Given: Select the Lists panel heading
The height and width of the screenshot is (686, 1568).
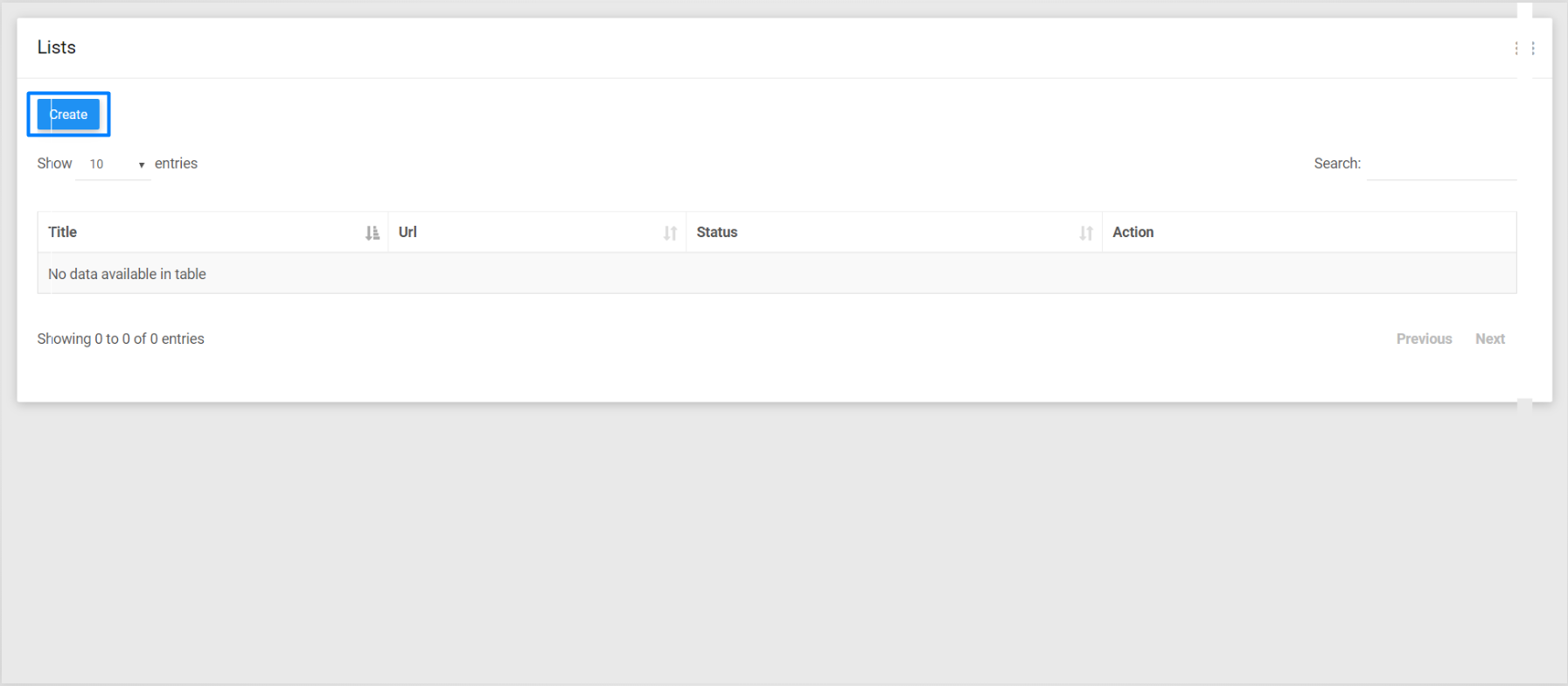Looking at the screenshot, I should 57,47.
